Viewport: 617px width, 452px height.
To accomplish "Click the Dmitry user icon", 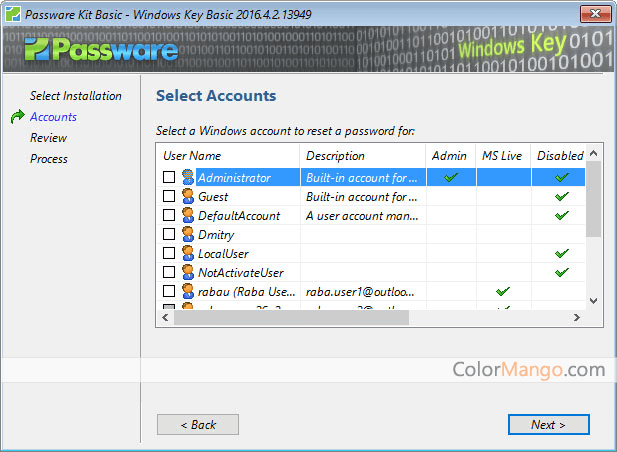I will click(x=188, y=234).
